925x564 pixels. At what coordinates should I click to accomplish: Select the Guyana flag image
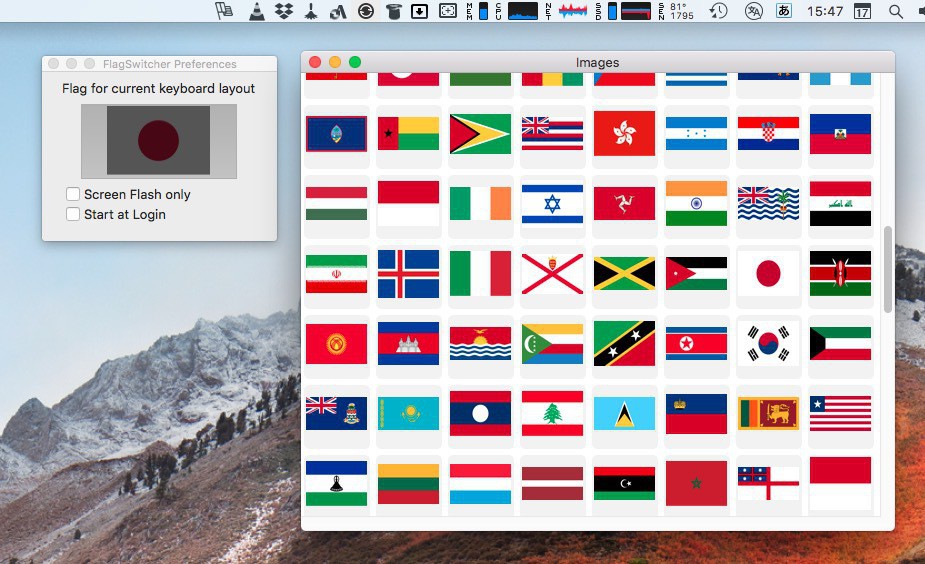click(480, 134)
